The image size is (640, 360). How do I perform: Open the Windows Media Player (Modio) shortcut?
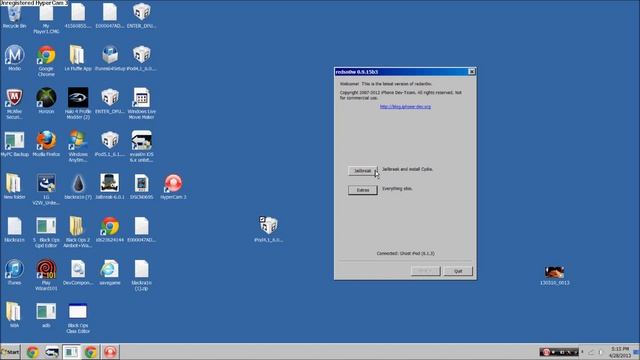coord(14,58)
